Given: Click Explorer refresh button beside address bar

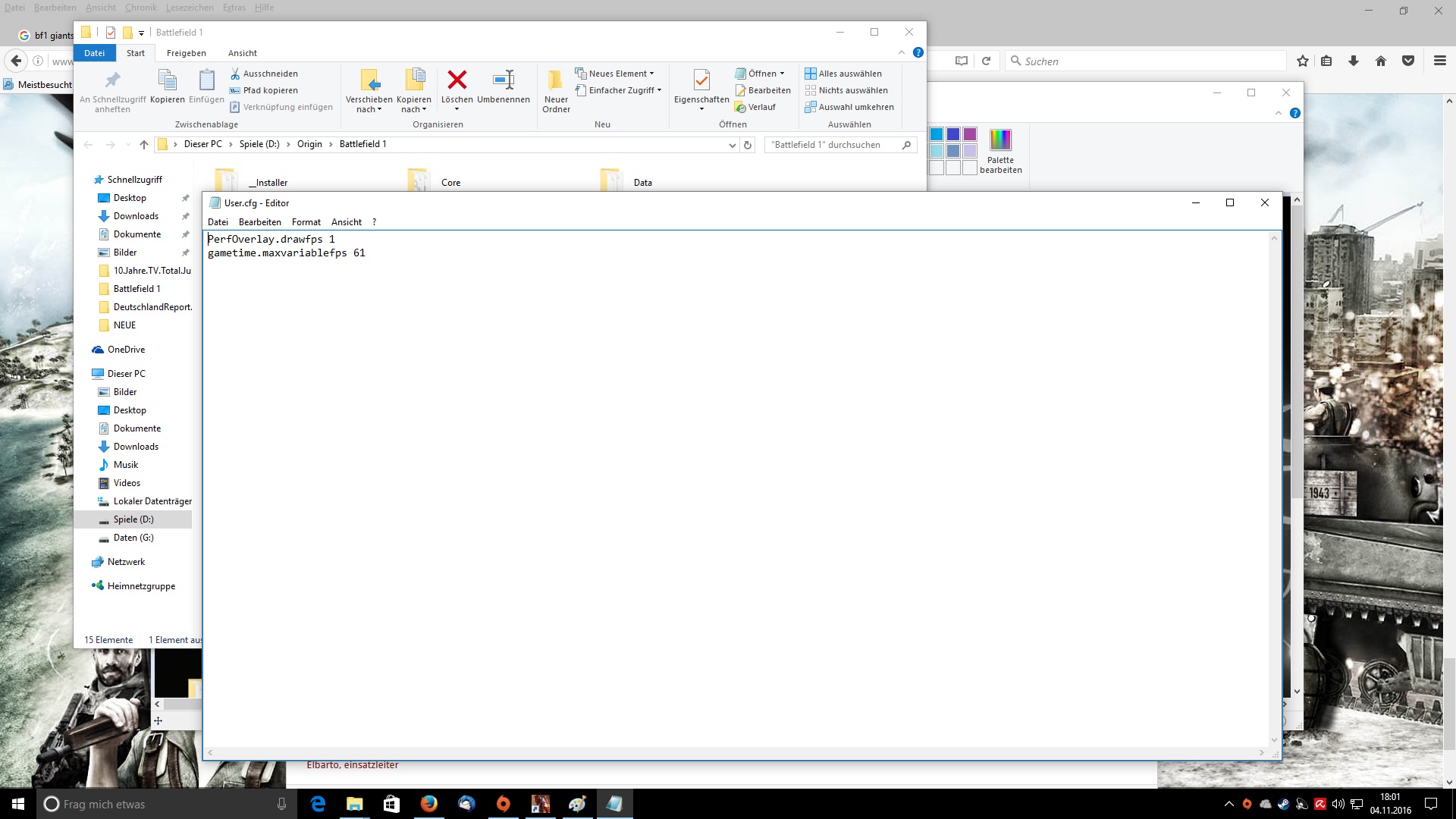Looking at the screenshot, I should coord(748,145).
